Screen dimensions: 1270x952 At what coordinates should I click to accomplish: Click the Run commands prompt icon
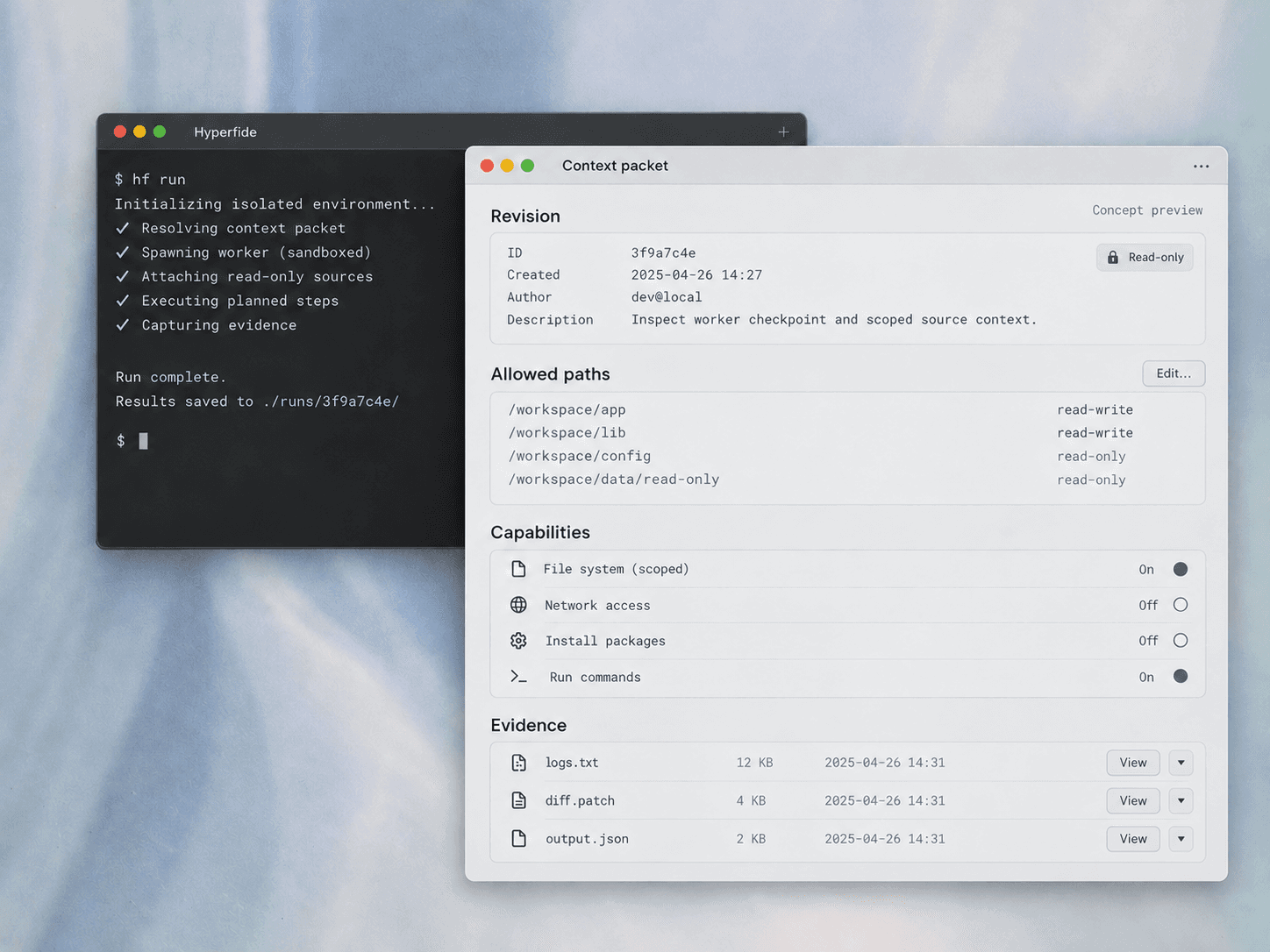tap(518, 677)
